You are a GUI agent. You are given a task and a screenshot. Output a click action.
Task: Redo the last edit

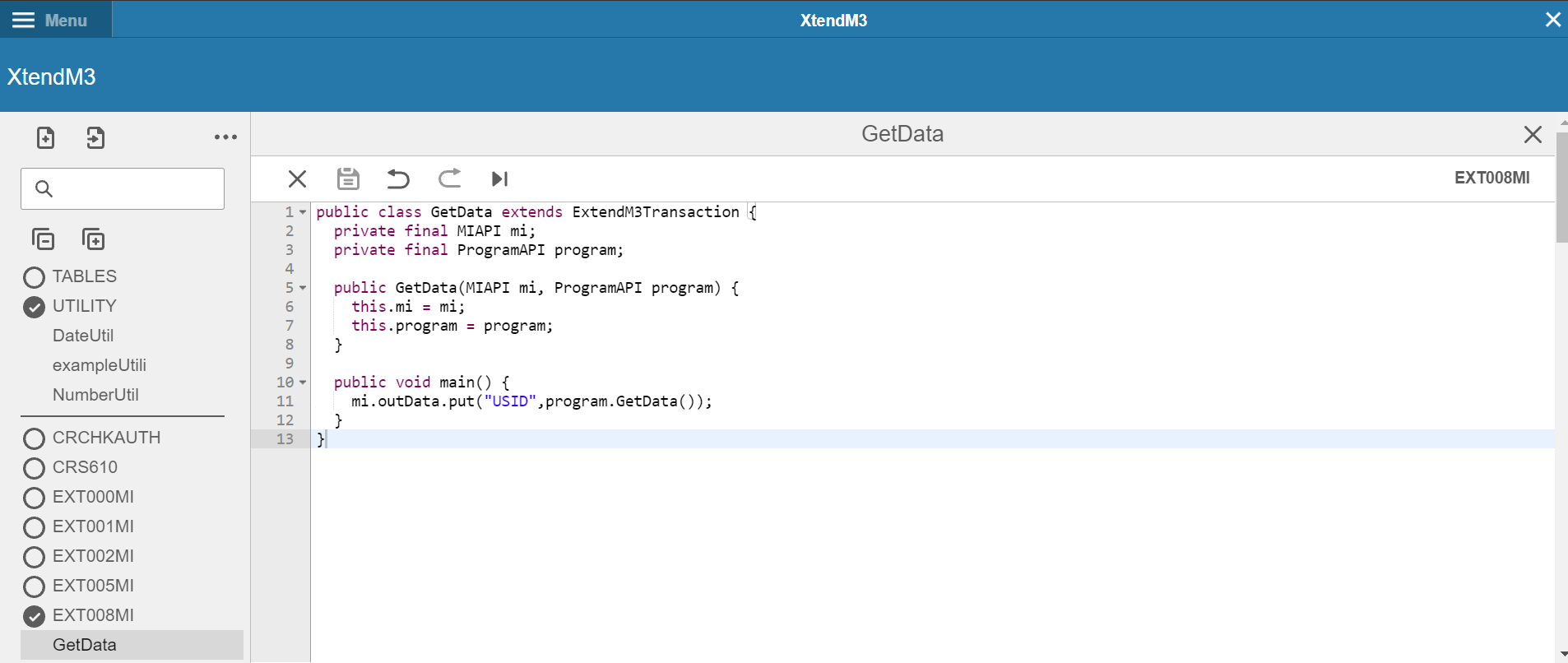(449, 178)
